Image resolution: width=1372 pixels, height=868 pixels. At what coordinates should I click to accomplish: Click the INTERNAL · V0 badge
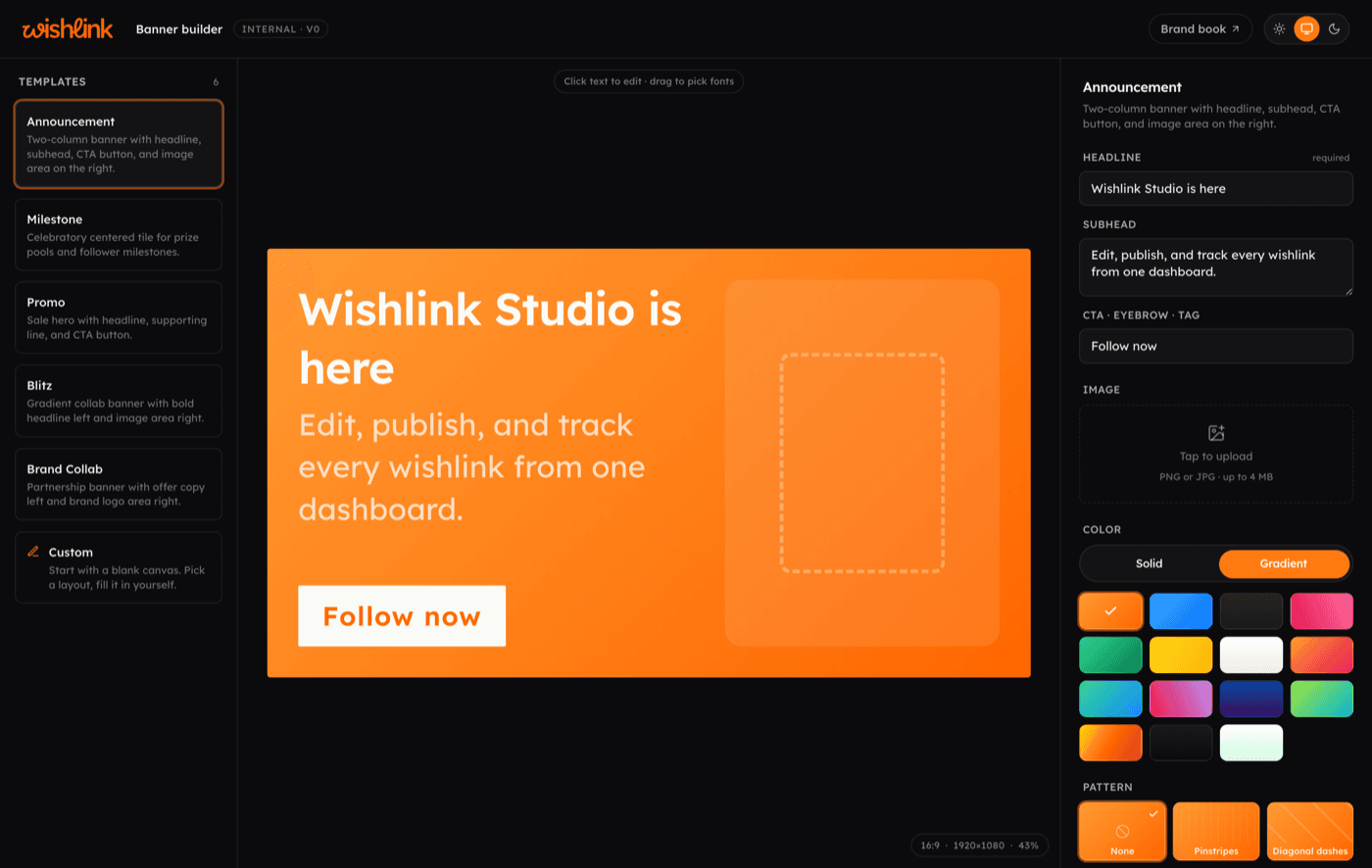tap(281, 29)
